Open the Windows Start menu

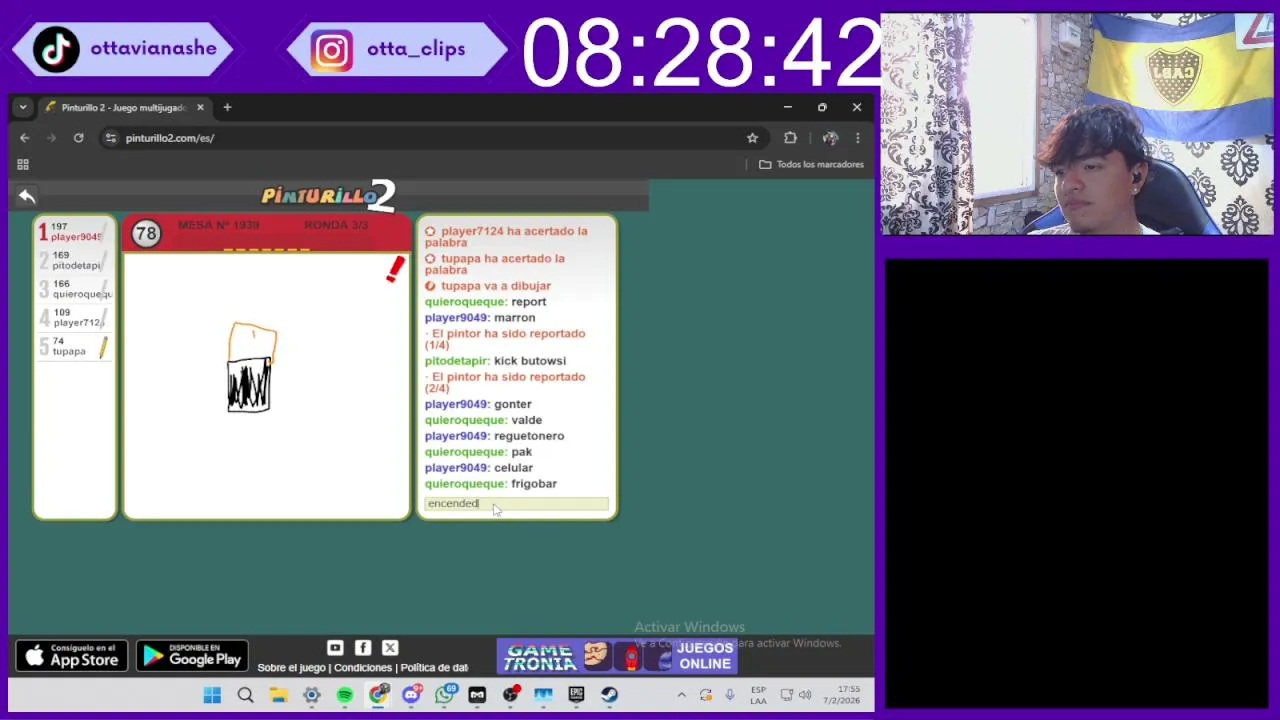(x=212, y=695)
